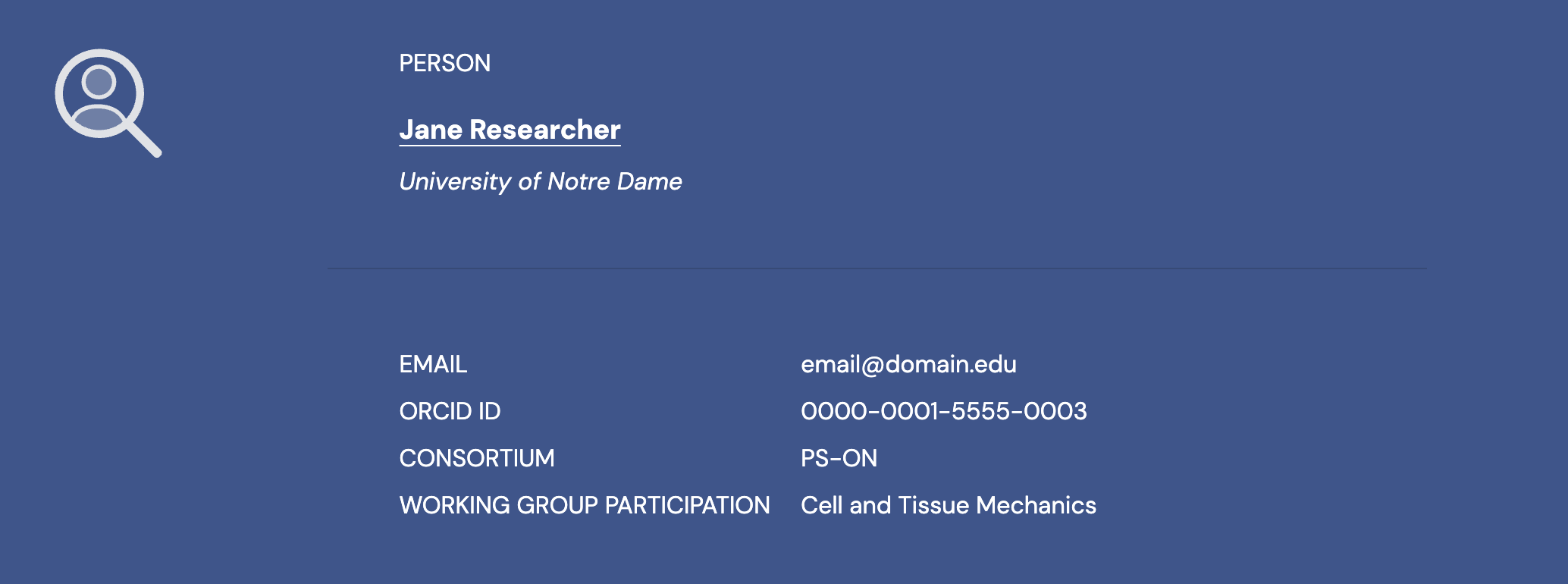Open ORCID 0000-0001-5555-0003 value

point(943,412)
